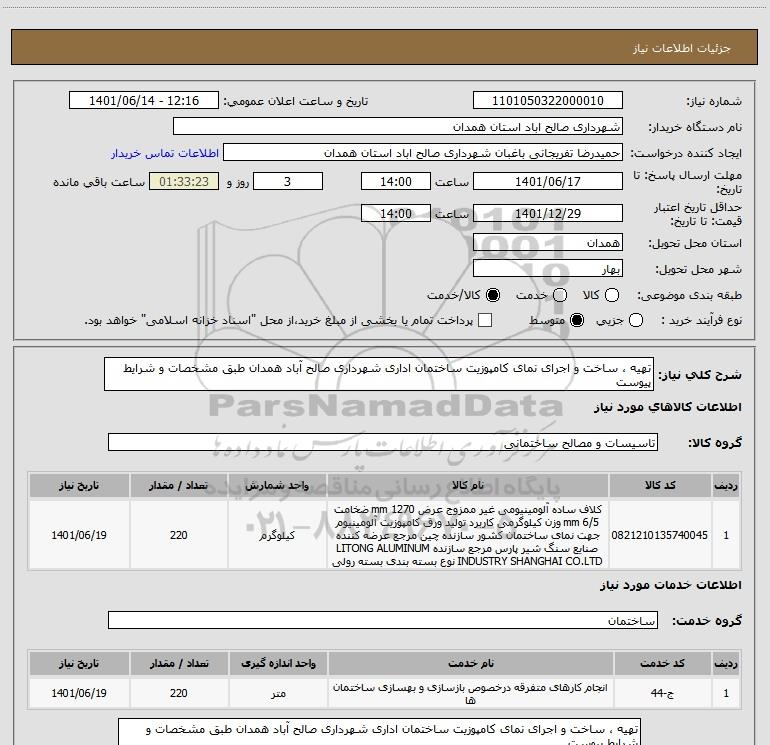Click quantity 220 in the goods table
Screen dimensions: 770x745
click(x=179, y=535)
